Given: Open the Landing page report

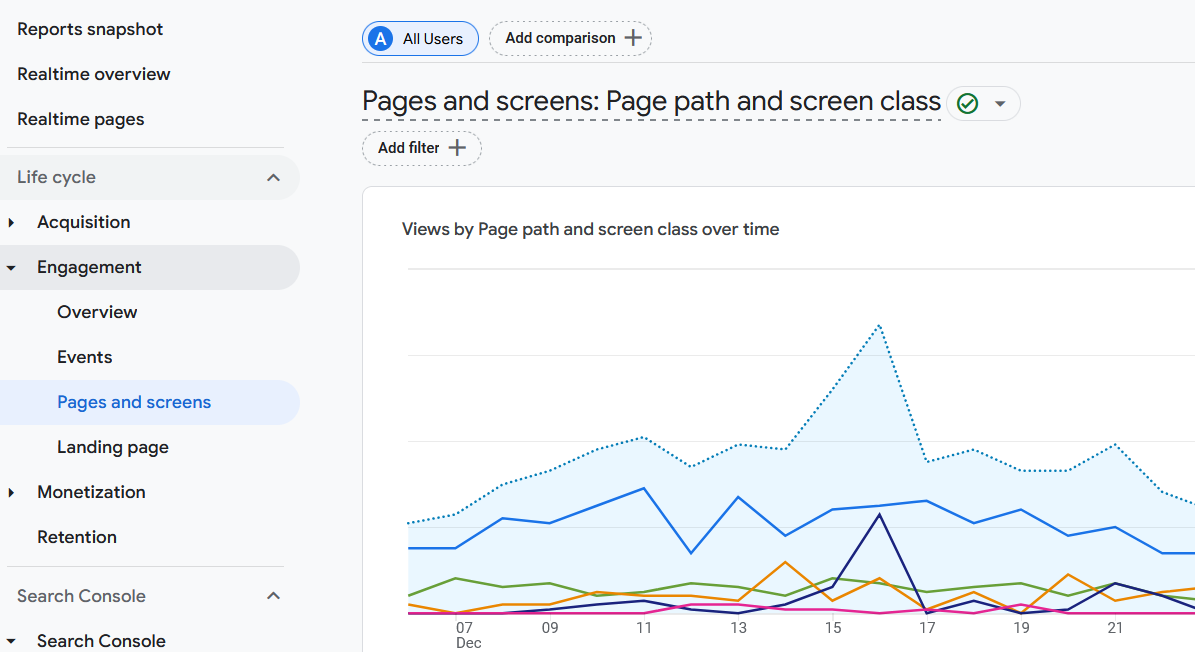Looking at the screenshot, I should coord(113,447).
